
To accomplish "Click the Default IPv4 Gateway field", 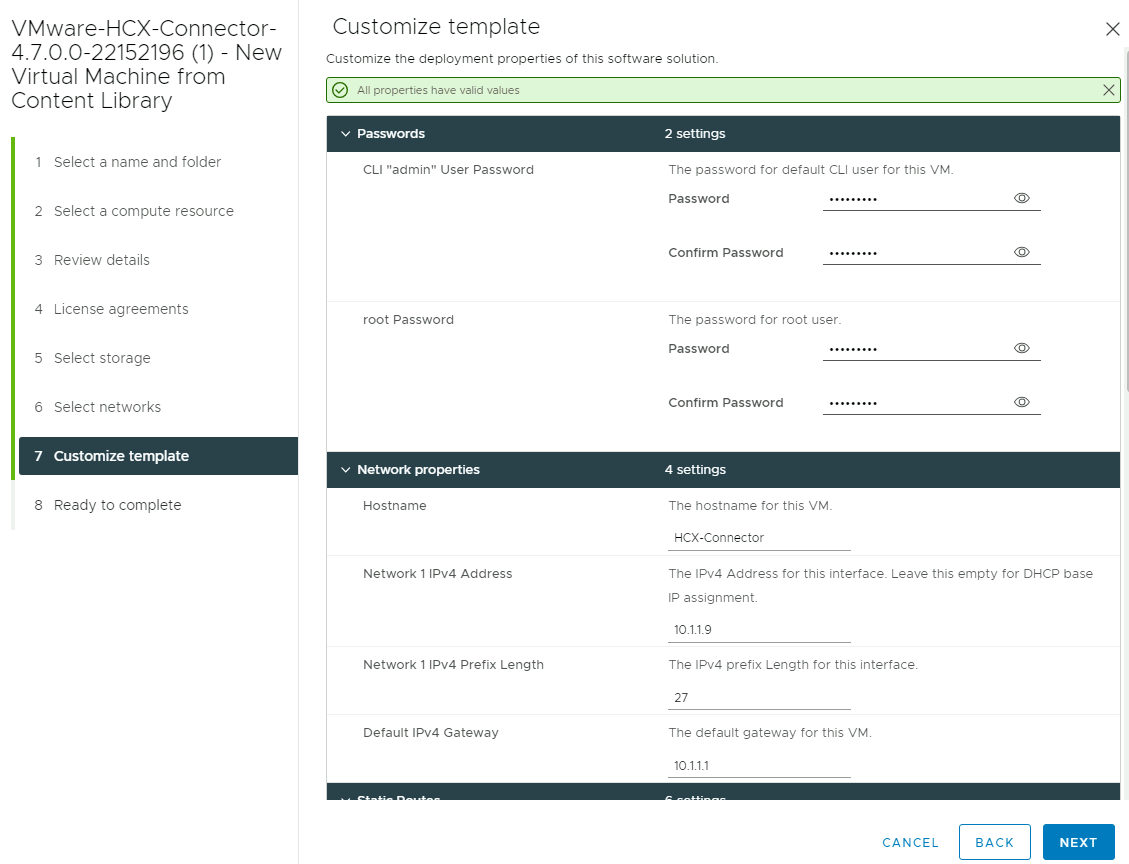I will 759,765.
